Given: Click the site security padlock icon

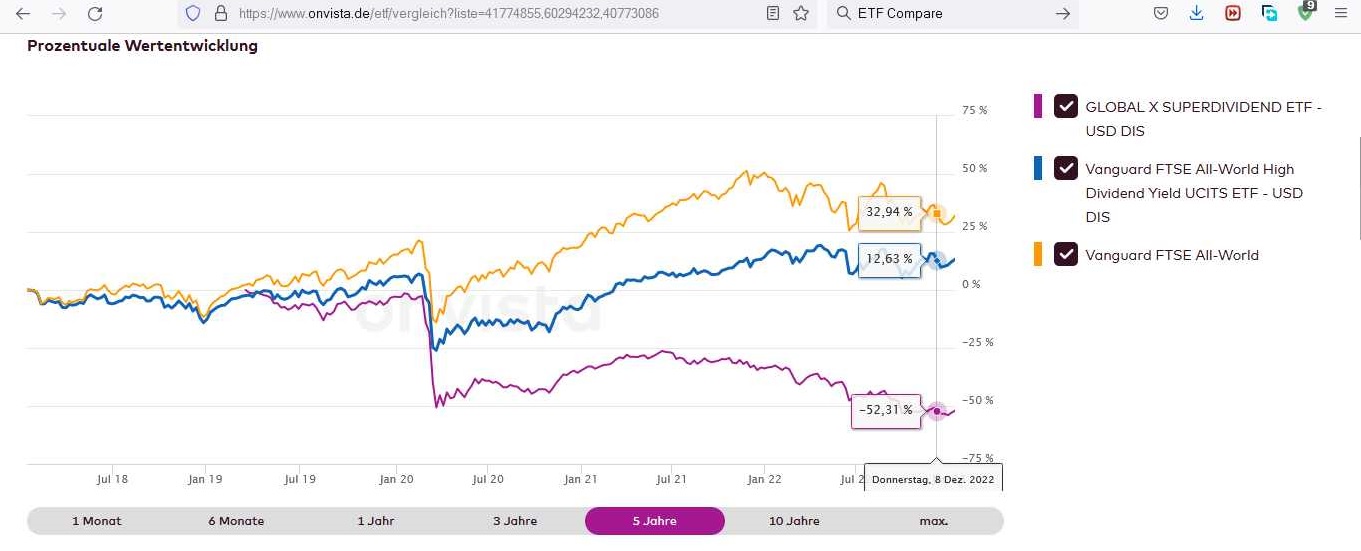Looking at the screenshot, I should click(x=220, y=14).
